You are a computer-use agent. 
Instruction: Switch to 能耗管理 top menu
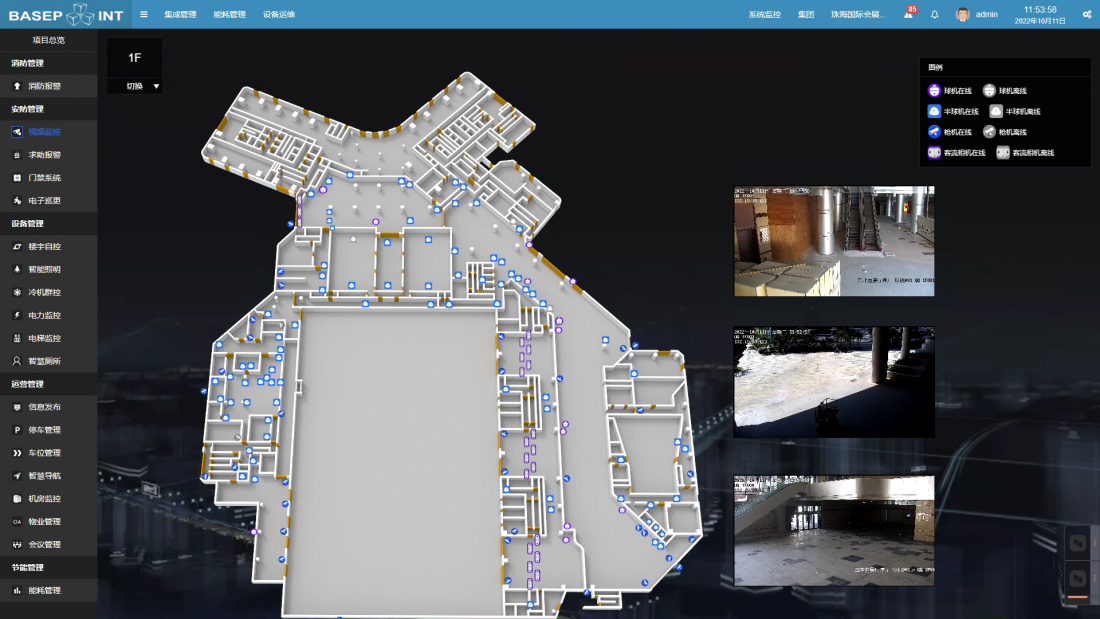(x=229, y=14)
